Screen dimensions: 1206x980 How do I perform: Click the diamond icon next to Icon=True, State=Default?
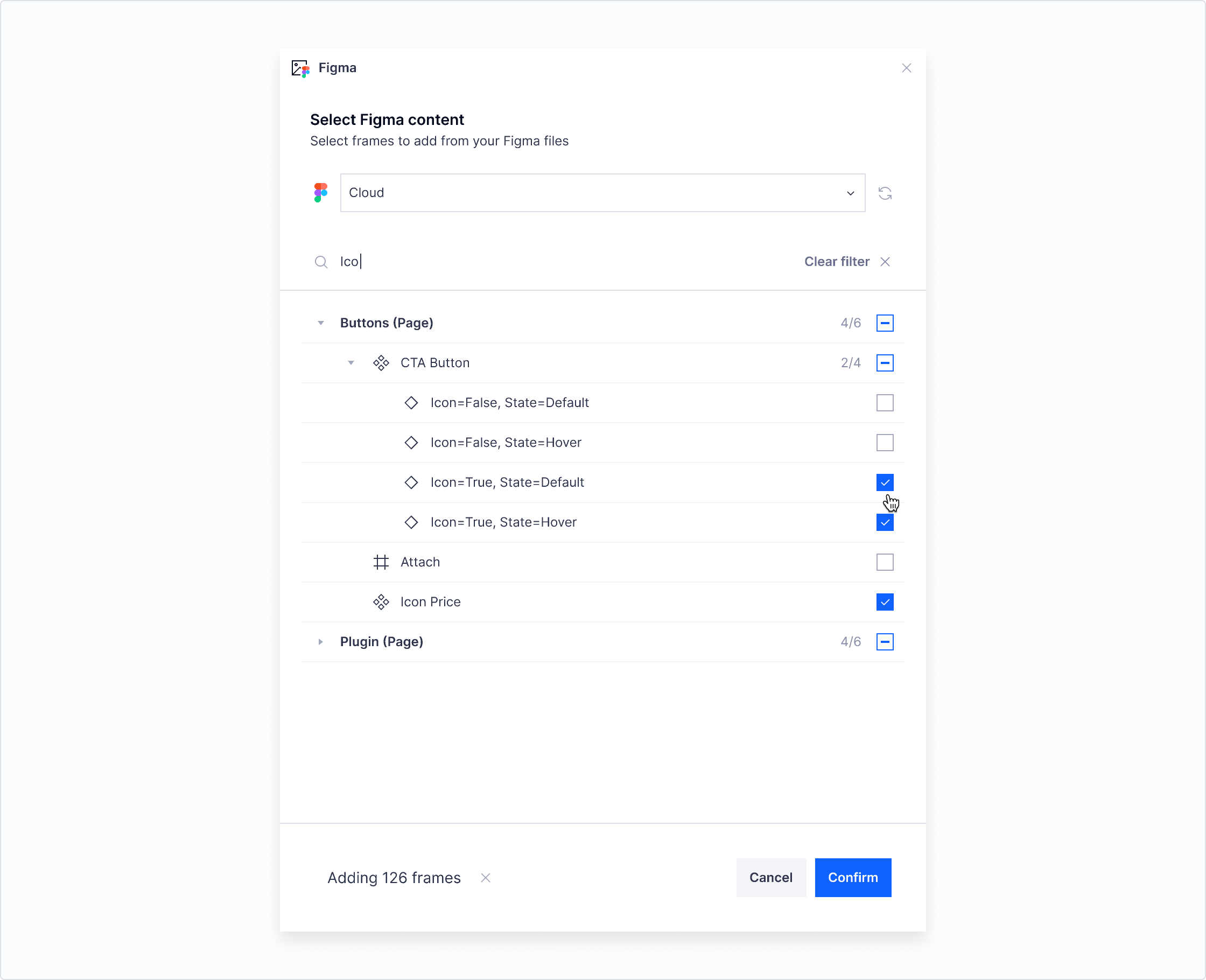[410, 482]
